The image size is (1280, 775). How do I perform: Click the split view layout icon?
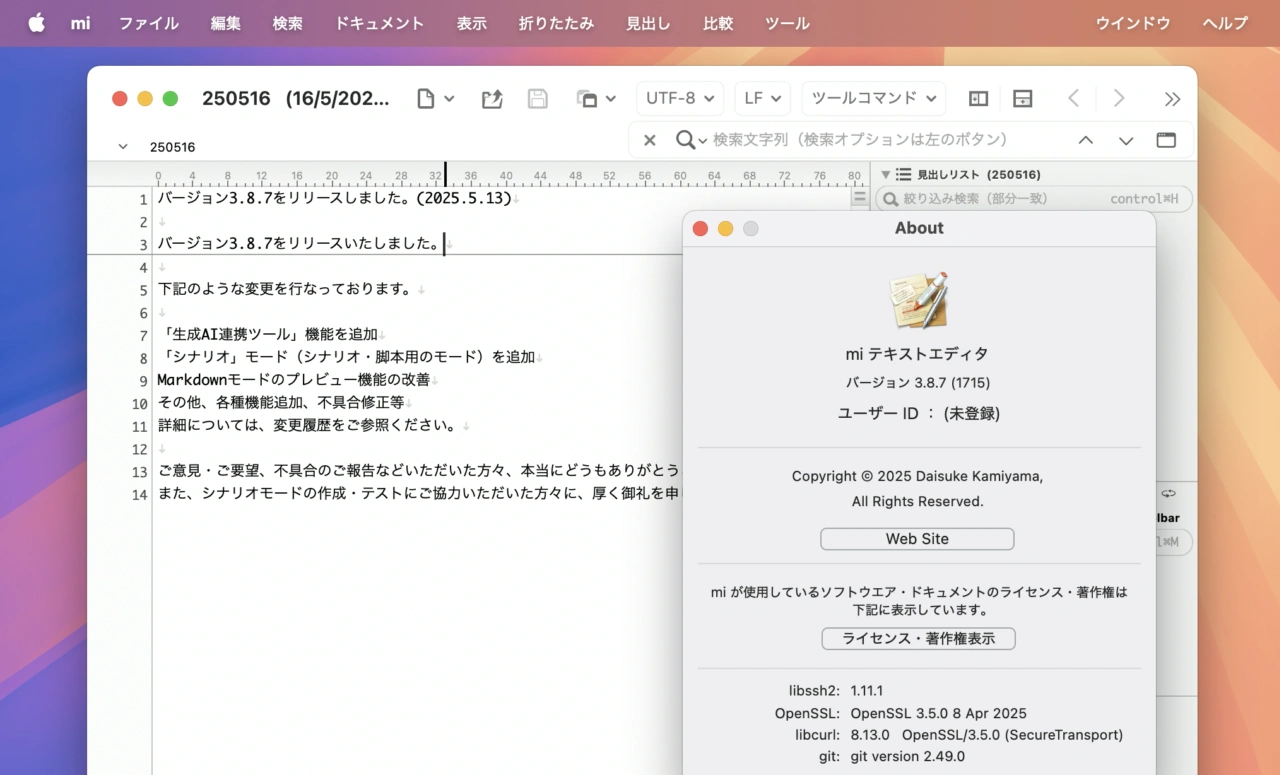point(1022,98)
